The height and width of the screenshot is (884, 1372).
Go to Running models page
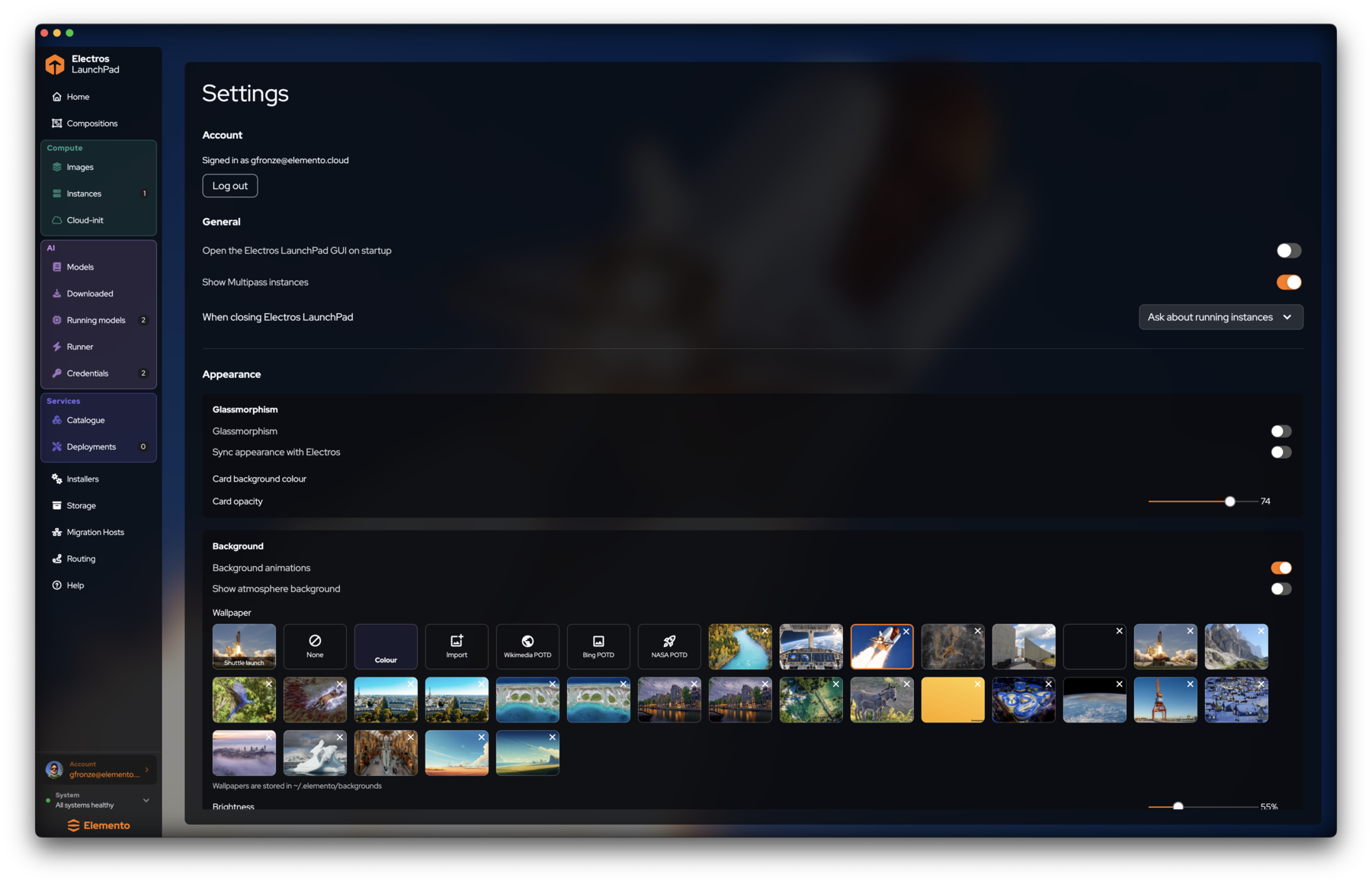click(x=98, y=320)
